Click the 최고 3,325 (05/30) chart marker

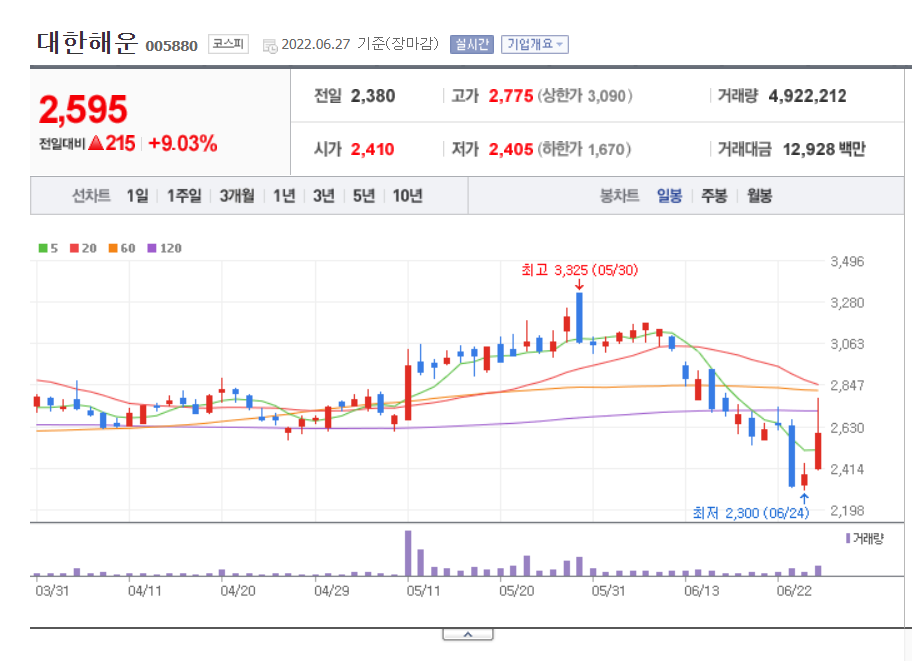579,270
